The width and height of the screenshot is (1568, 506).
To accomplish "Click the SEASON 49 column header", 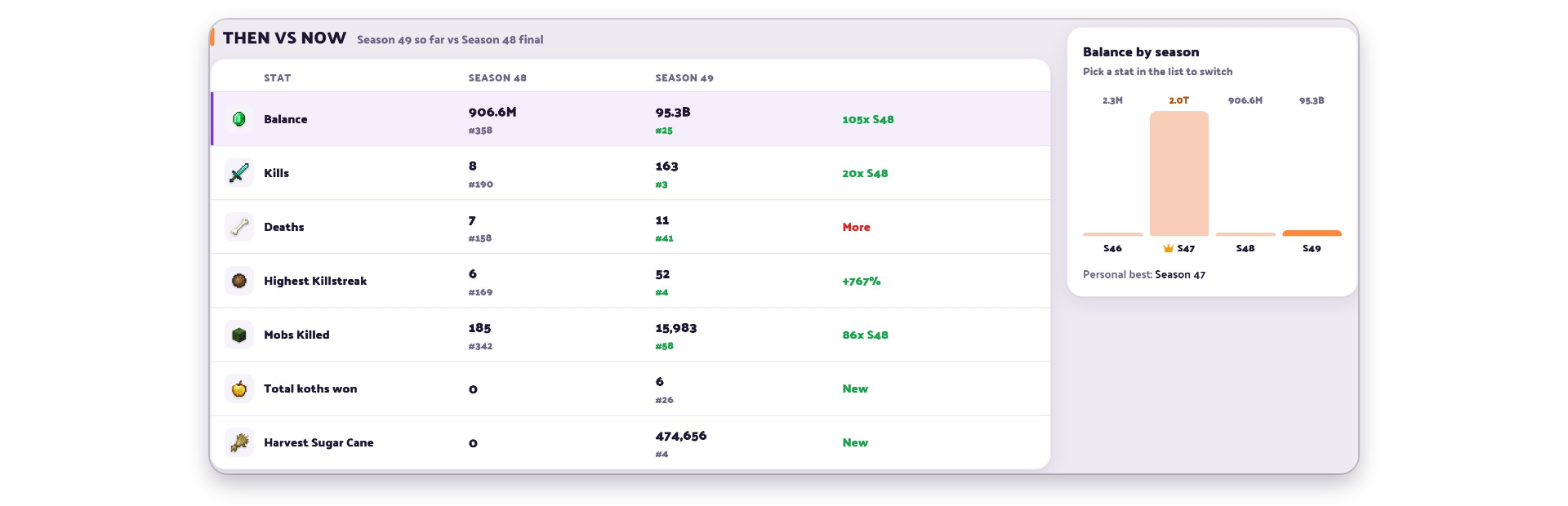I will [684, 78].
